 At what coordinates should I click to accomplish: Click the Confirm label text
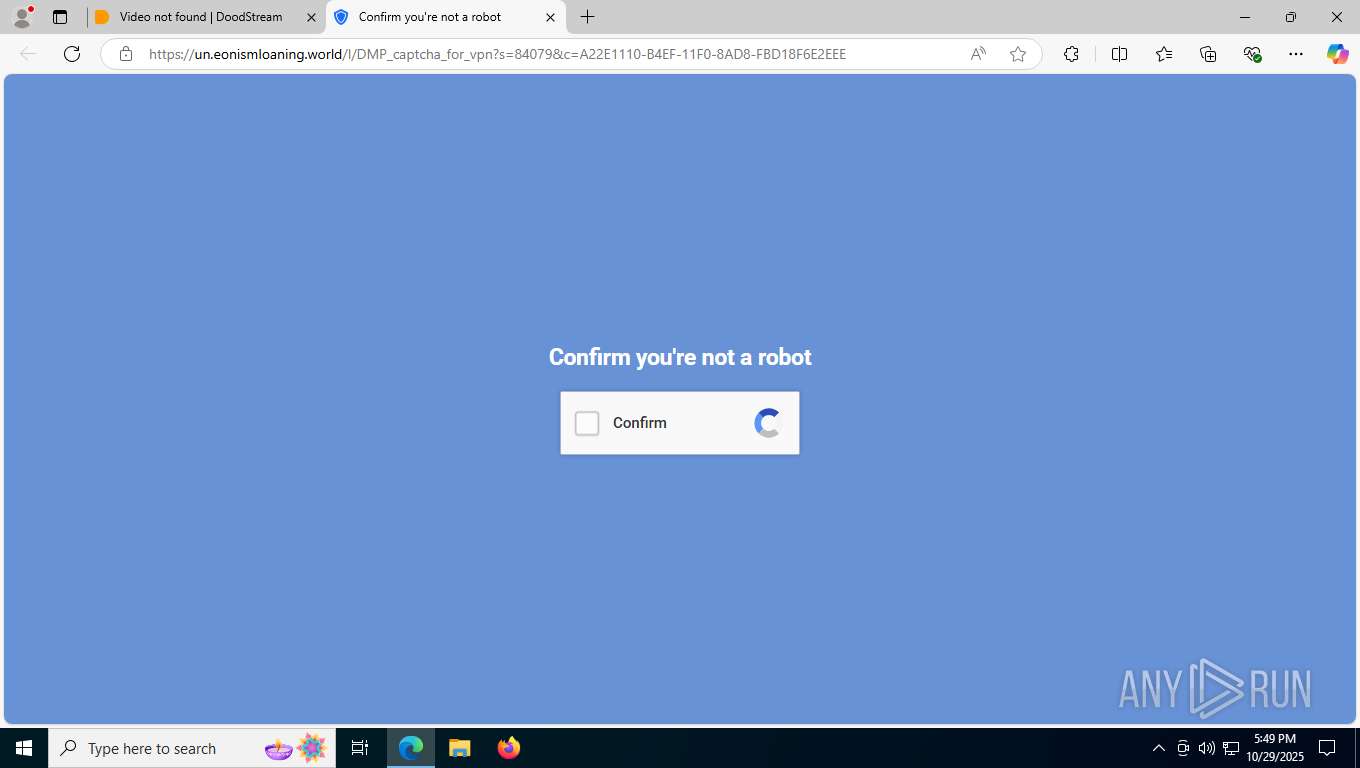(x=640, y=423)
